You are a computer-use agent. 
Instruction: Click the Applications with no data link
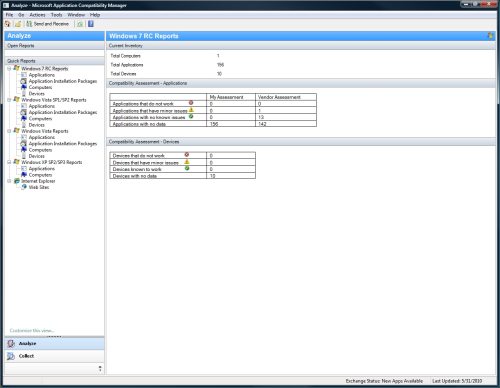tap(139, 124)
